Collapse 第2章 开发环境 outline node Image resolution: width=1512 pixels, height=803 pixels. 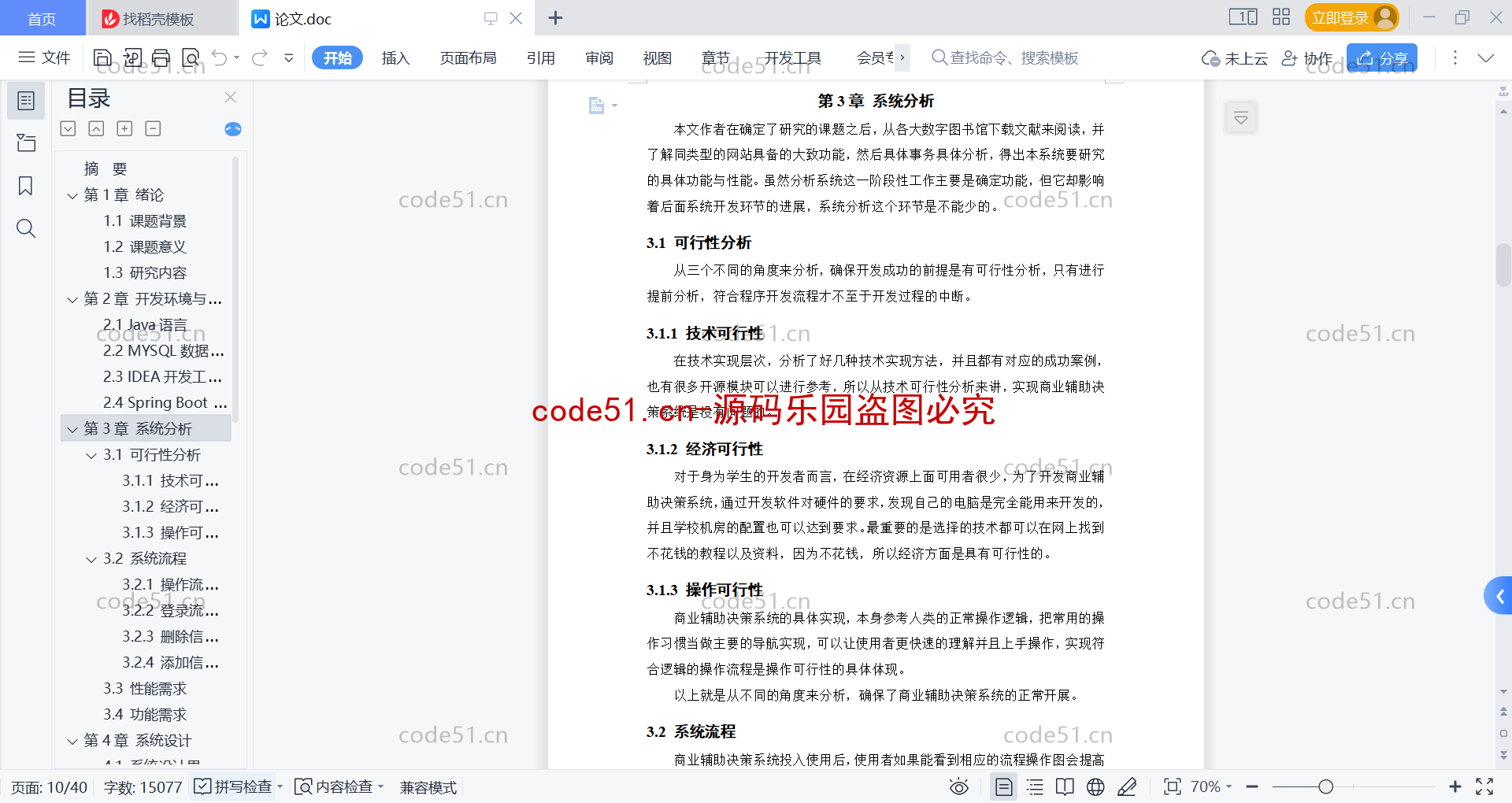click(72, 299)
